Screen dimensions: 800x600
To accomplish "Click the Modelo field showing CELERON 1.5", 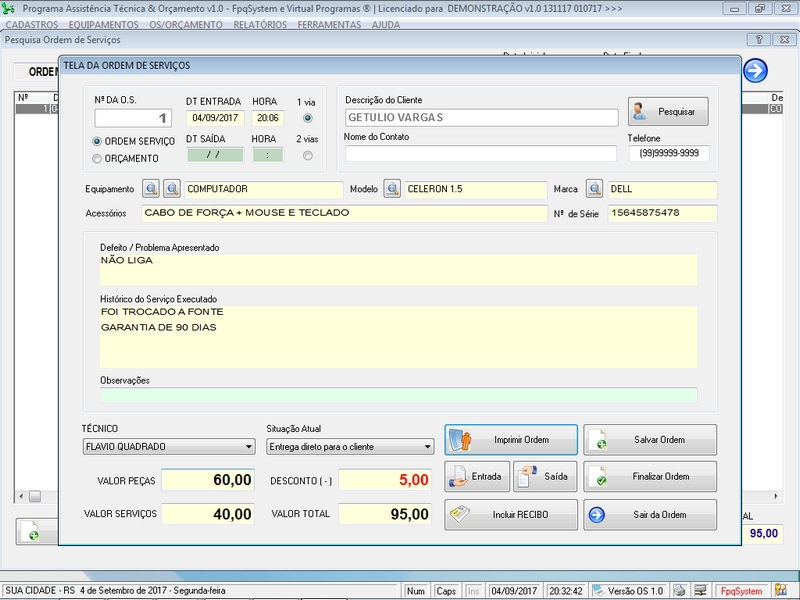I will 476,189.
